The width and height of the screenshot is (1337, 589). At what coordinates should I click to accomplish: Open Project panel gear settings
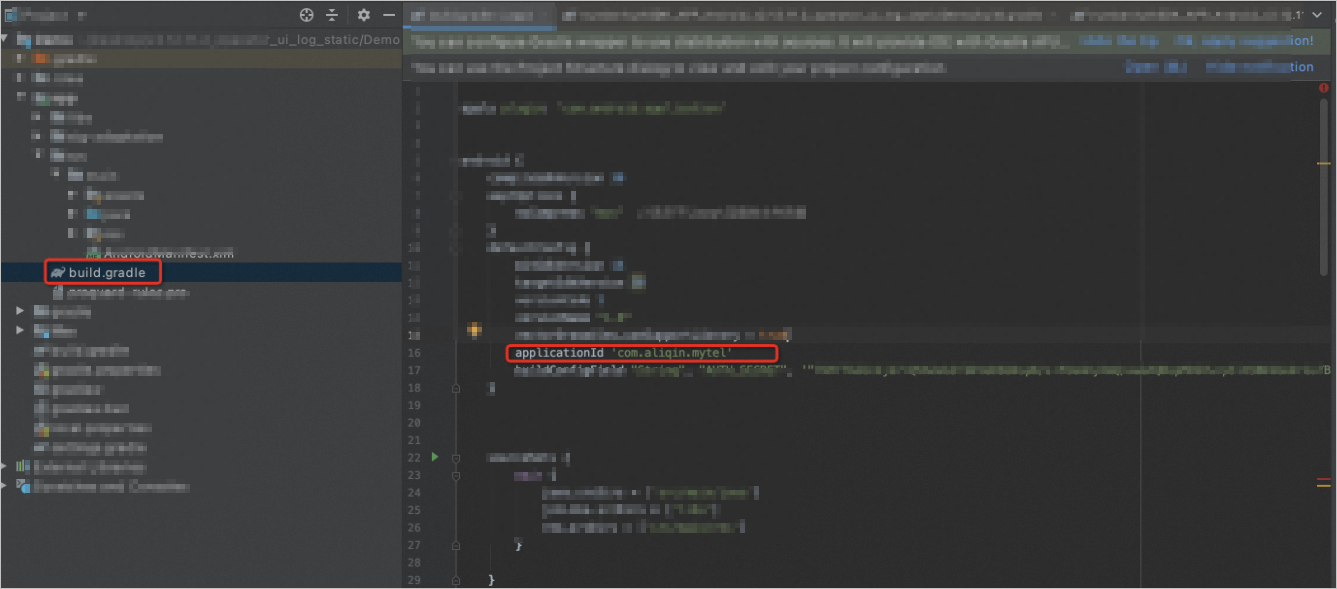tap(364, 15)
